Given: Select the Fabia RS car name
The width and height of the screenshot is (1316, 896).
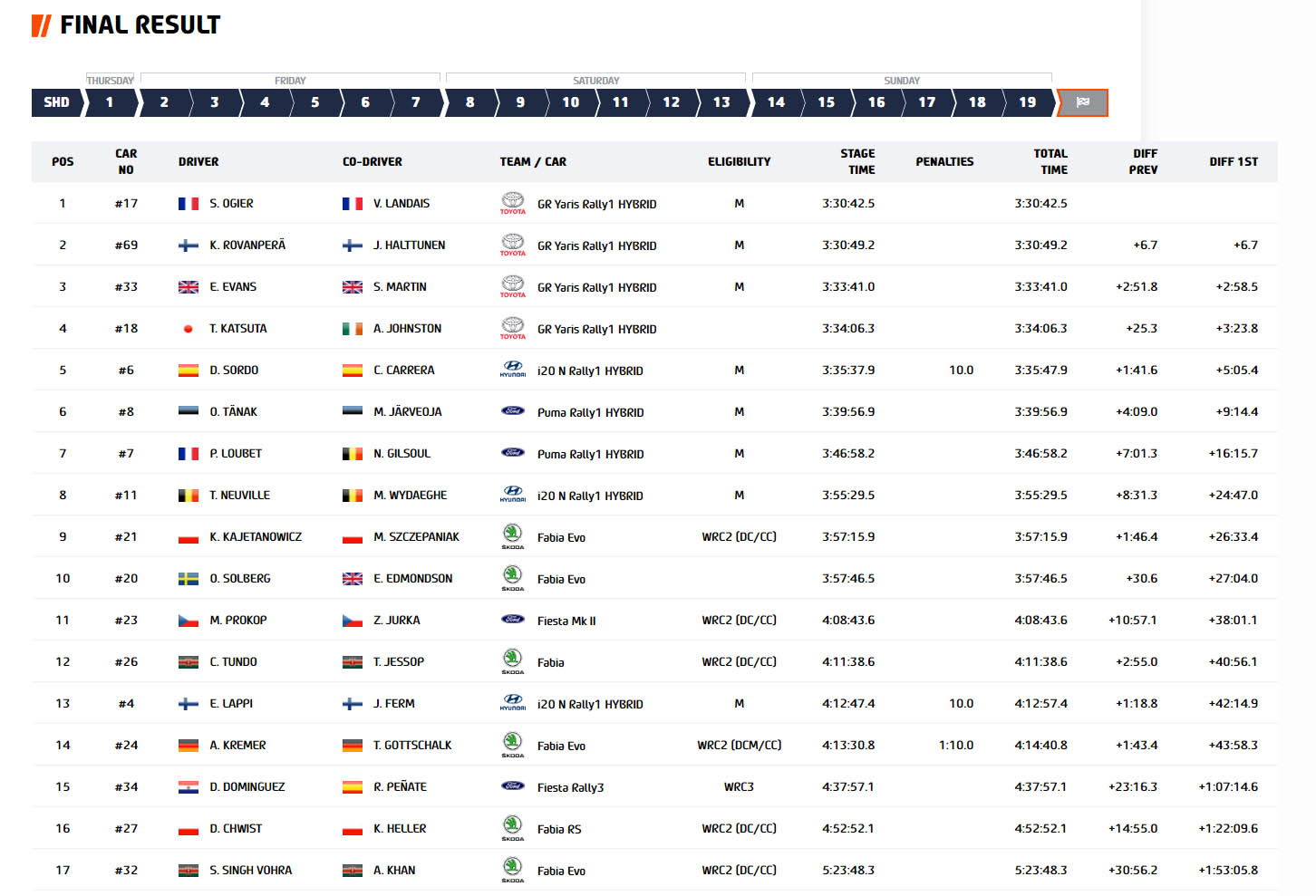Looking at the screenshot, I should tap(559, 829).
